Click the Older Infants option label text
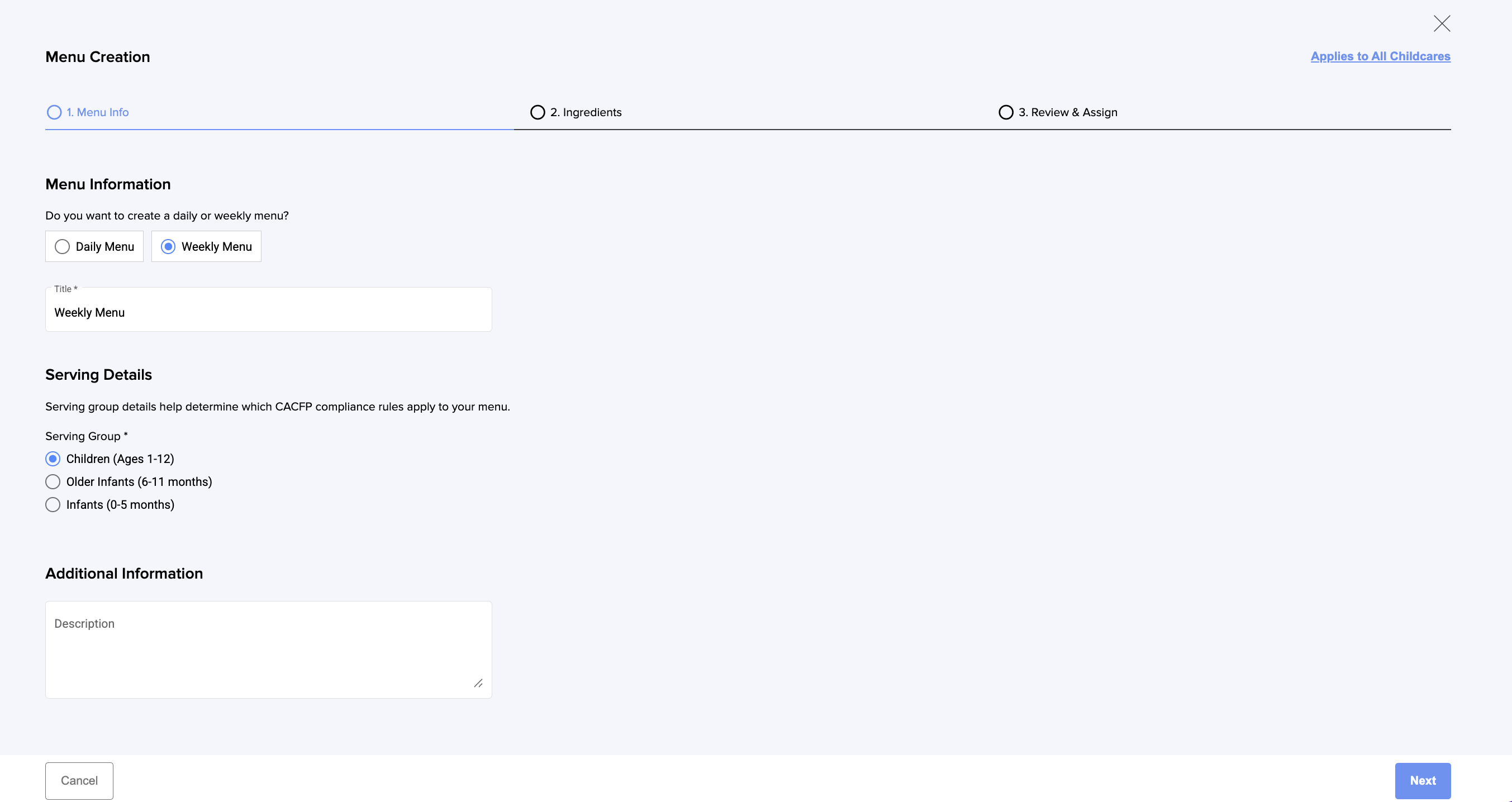The height and width of the screenshot is (802, 1512). [x=139, y=481]
